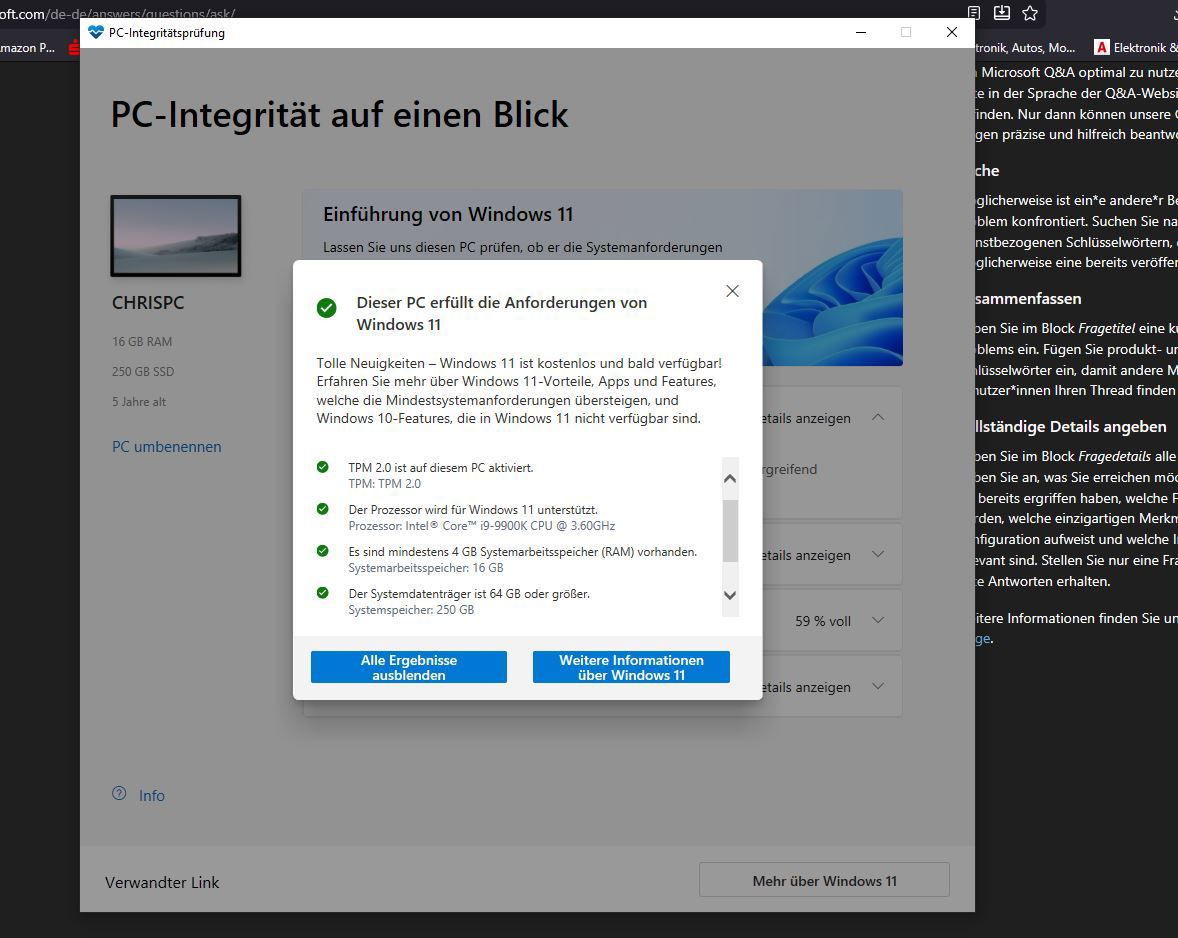Viewport: 1178px width, 938px height.
Task: Click '16 GB RAM' in sidebar
Action: click(142, 342)
